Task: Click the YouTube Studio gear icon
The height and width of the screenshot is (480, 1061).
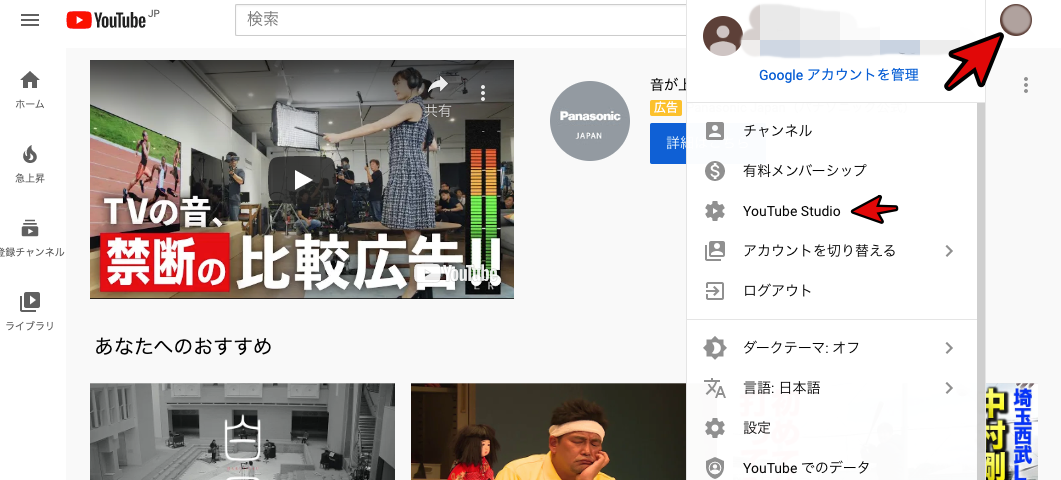Action: pyautogui.click(x=715, y=211)
